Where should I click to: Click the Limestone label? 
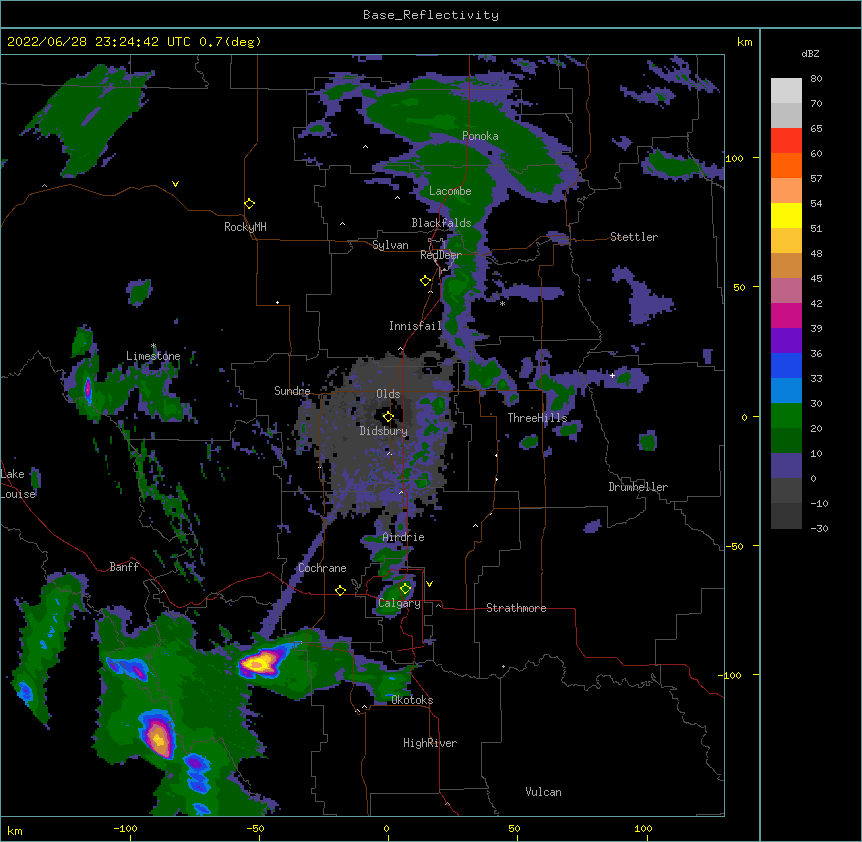coord(153,356)
